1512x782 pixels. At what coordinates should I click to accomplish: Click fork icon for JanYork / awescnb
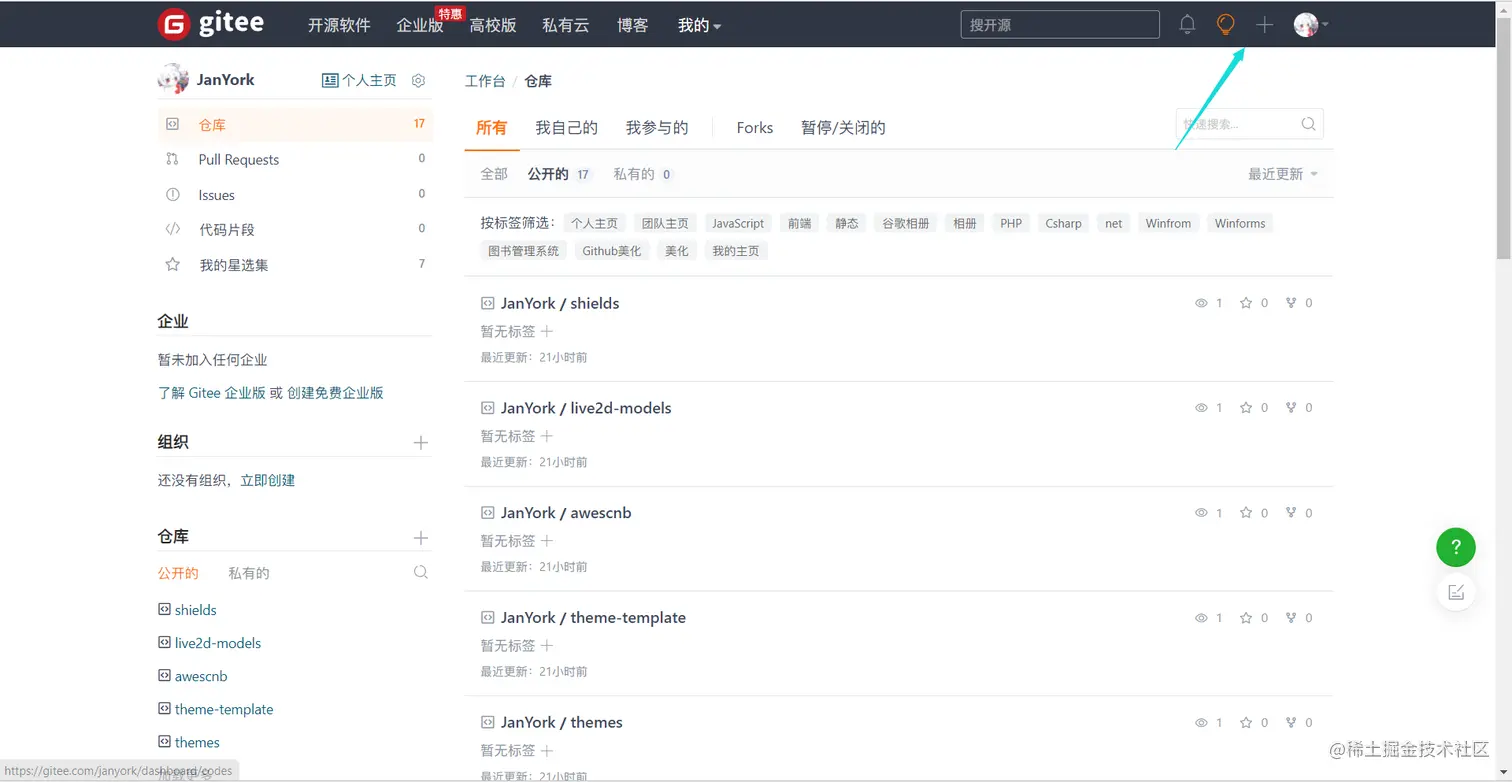(x=1291, y=513)
